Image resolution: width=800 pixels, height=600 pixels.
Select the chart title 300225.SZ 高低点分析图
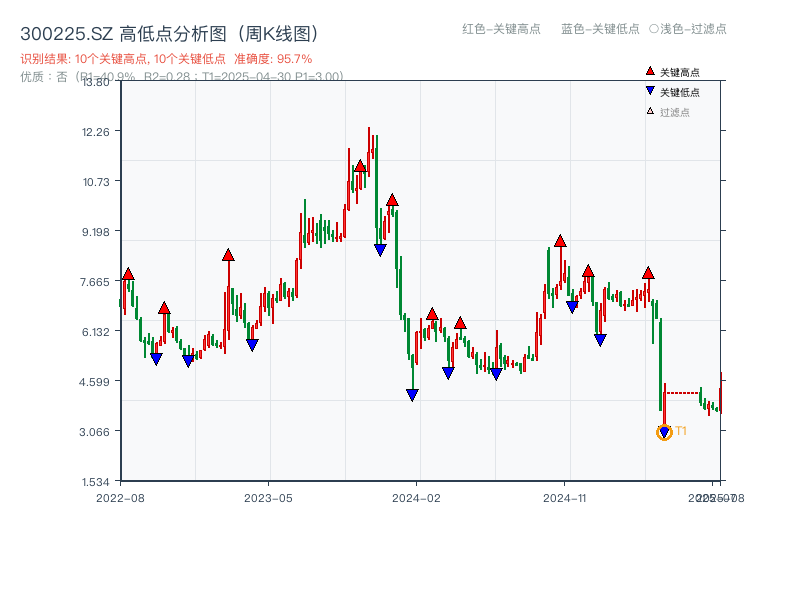[x=169, y=31]
